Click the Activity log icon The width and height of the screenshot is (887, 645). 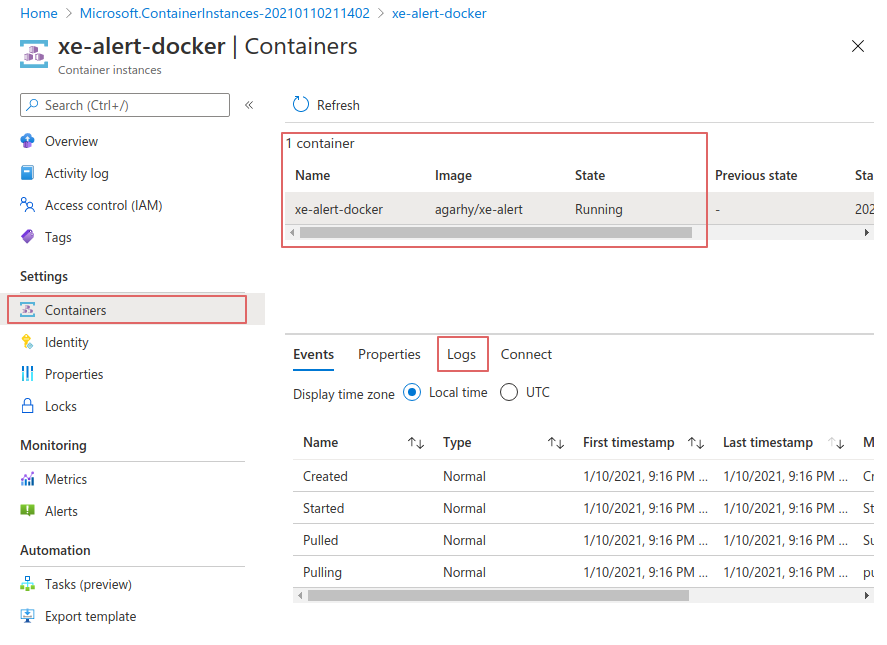pos(27,173)
